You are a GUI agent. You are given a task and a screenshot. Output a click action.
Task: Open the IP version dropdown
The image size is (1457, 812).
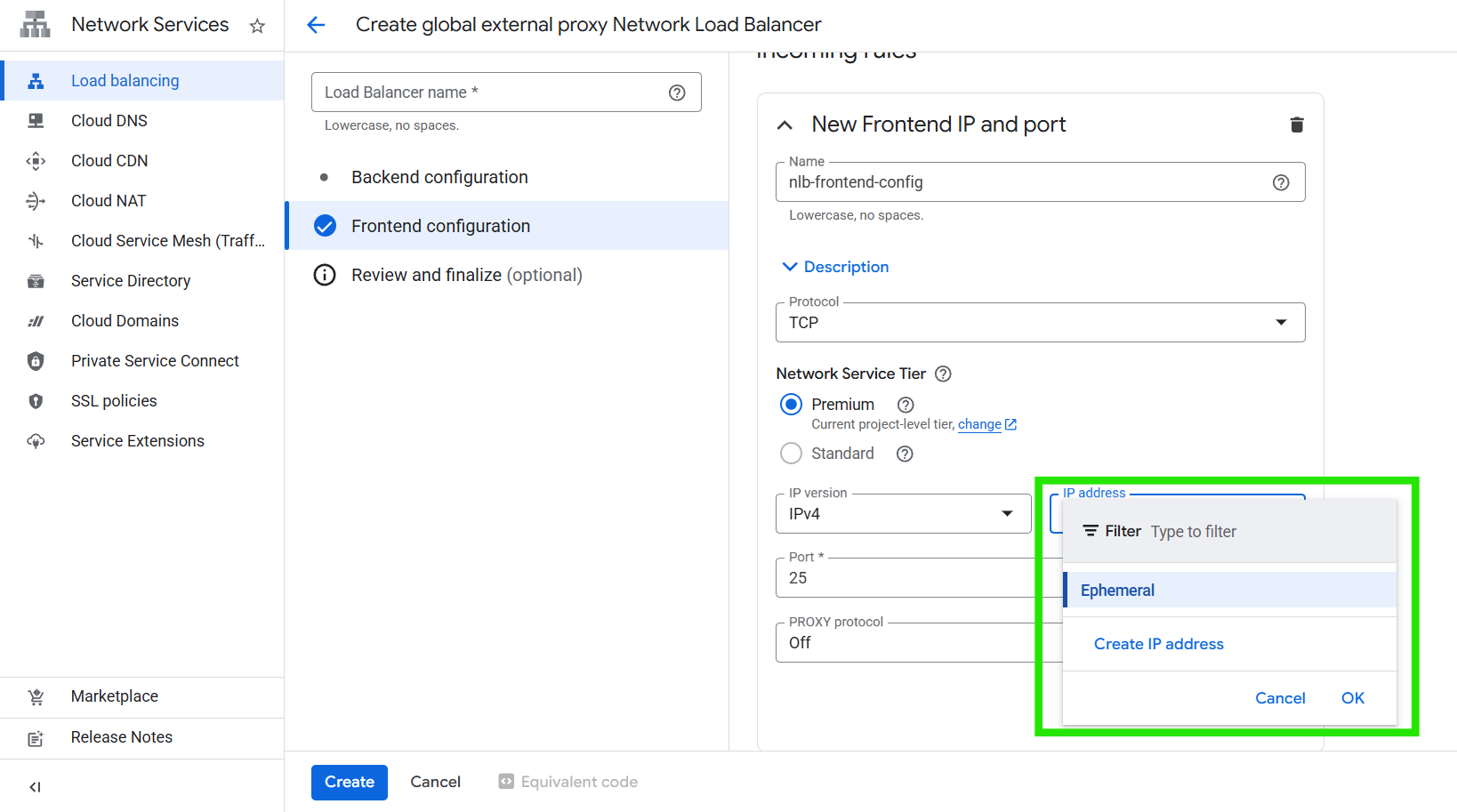(x=903, y=514)
